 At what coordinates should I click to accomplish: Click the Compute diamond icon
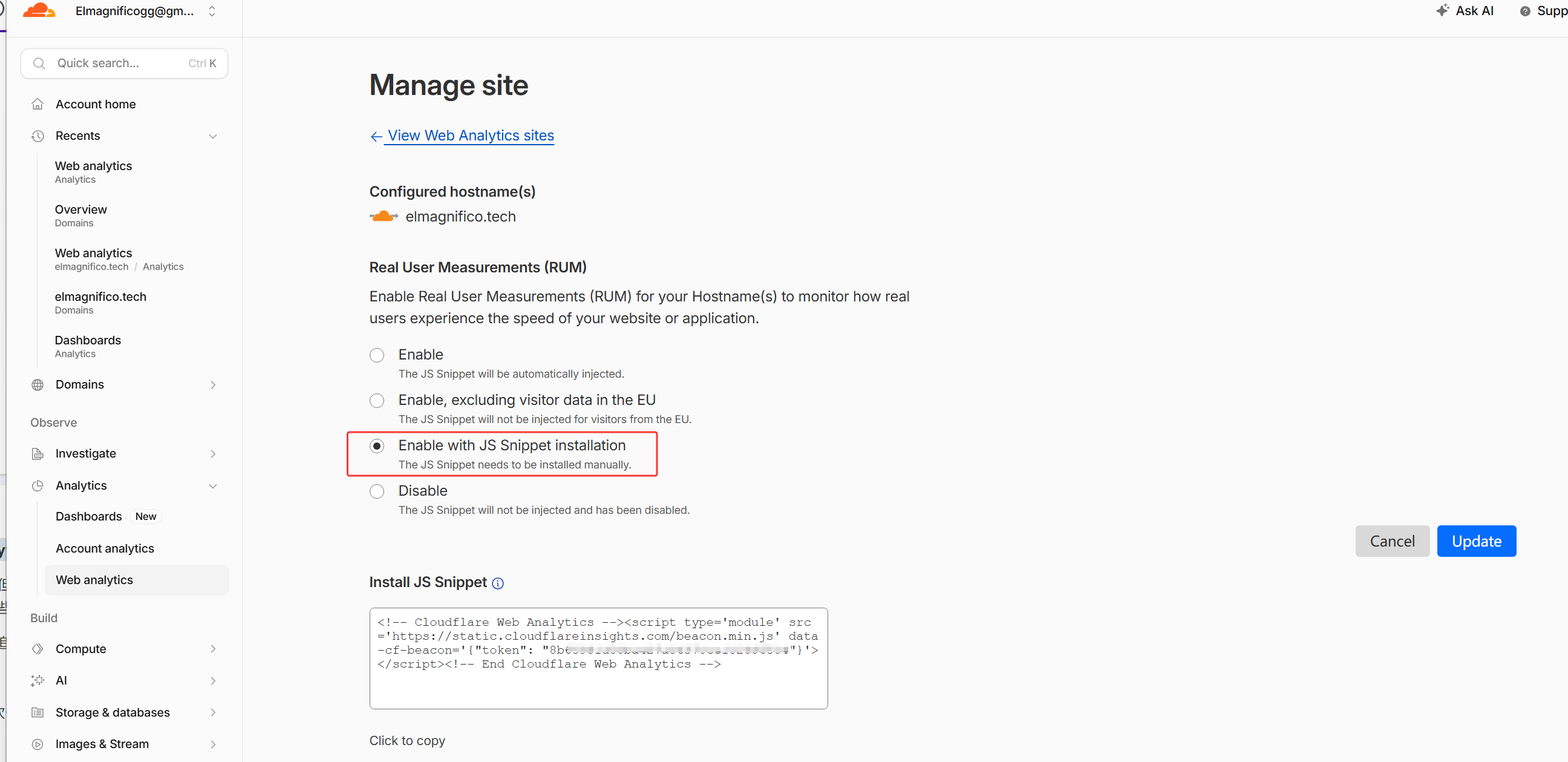(38, 649)
